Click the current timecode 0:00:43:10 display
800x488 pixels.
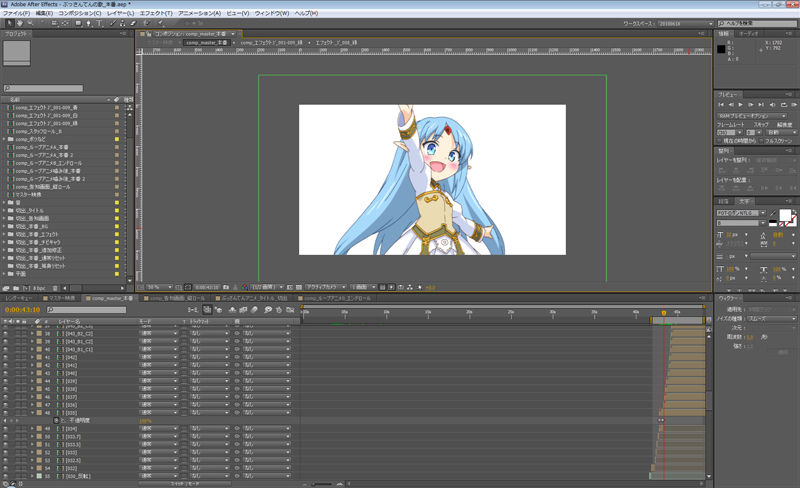coord(22,310)
